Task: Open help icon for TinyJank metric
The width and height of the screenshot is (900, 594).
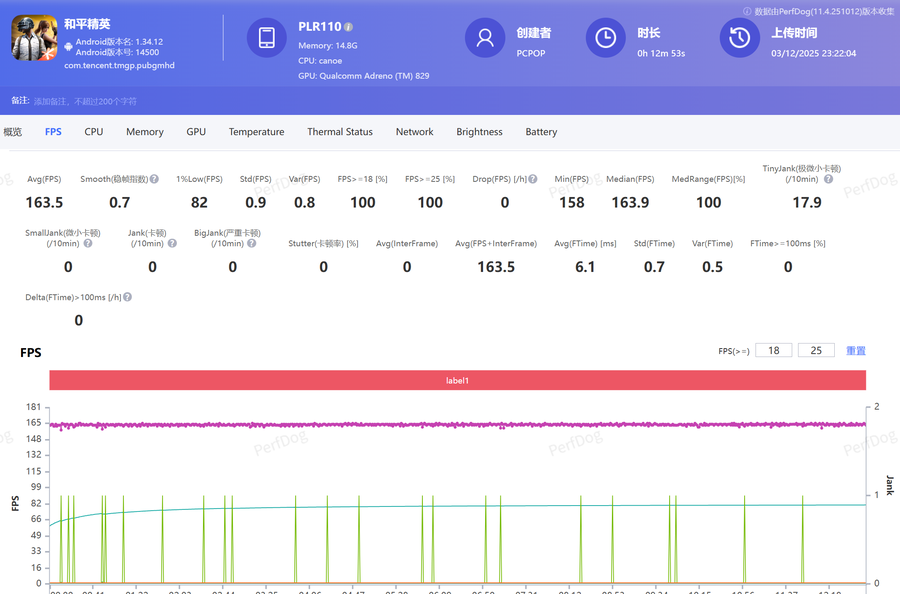Action: (x=826, y=179)
